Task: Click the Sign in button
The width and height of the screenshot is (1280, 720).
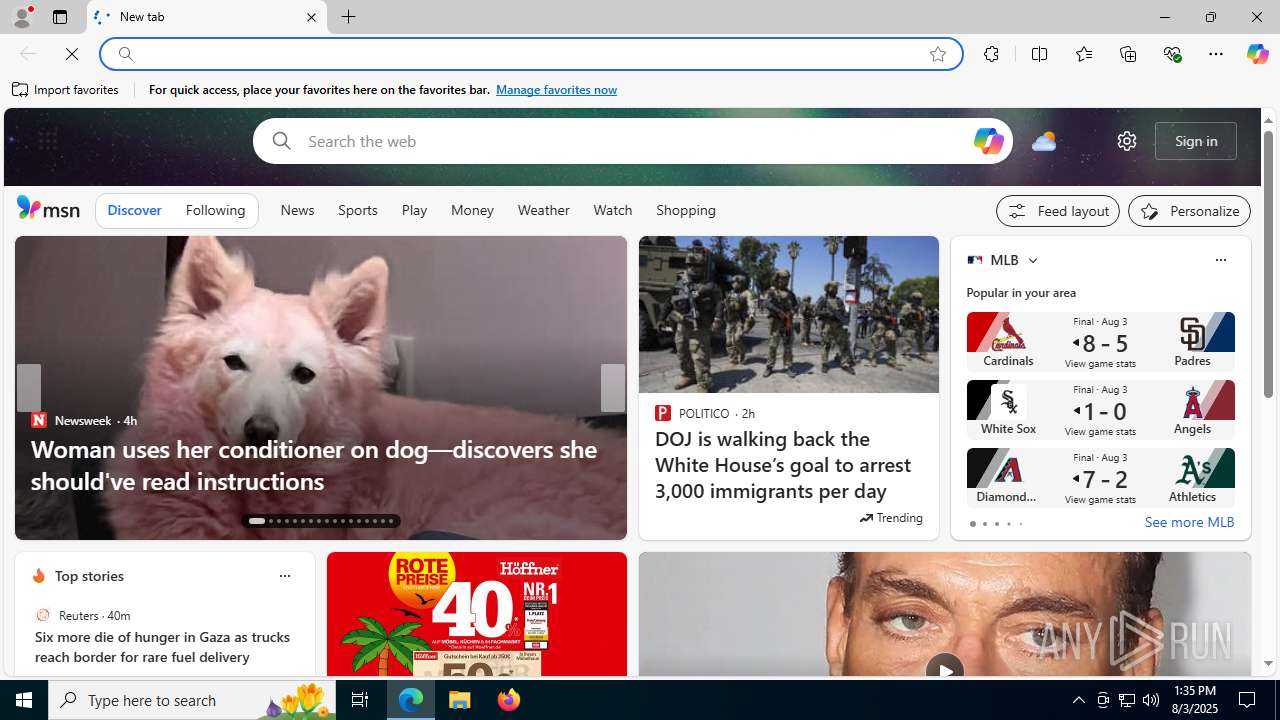Action: point(1196,141)
